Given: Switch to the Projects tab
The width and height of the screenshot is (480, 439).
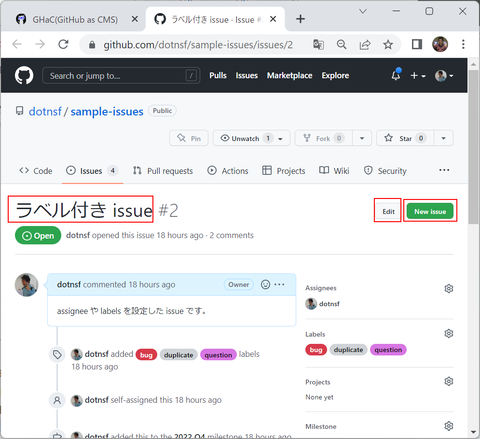Looking at the screenshot, I should 284,171.
